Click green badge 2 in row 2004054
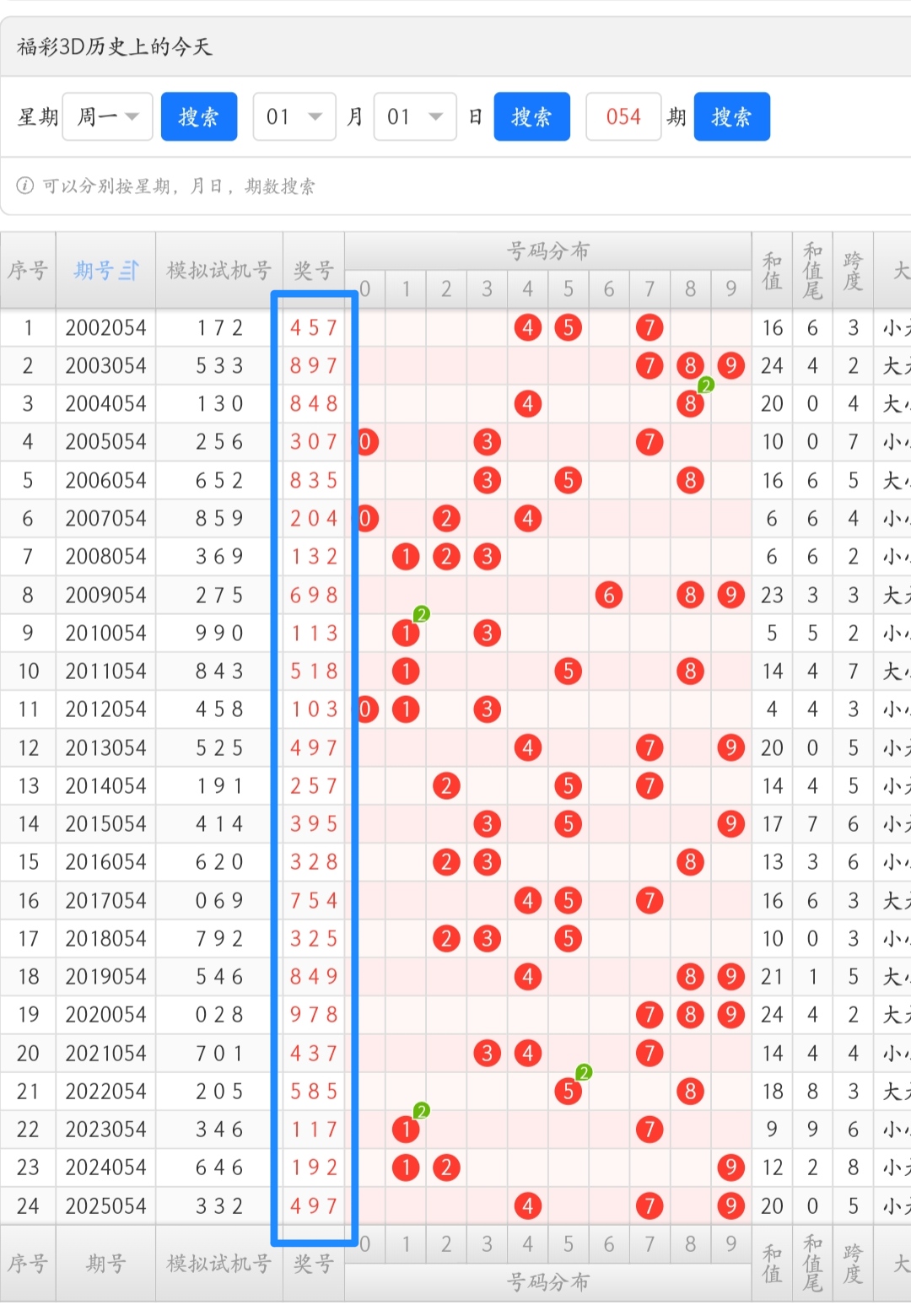The height and width of the screenshot is (1316, 911). 706,386
